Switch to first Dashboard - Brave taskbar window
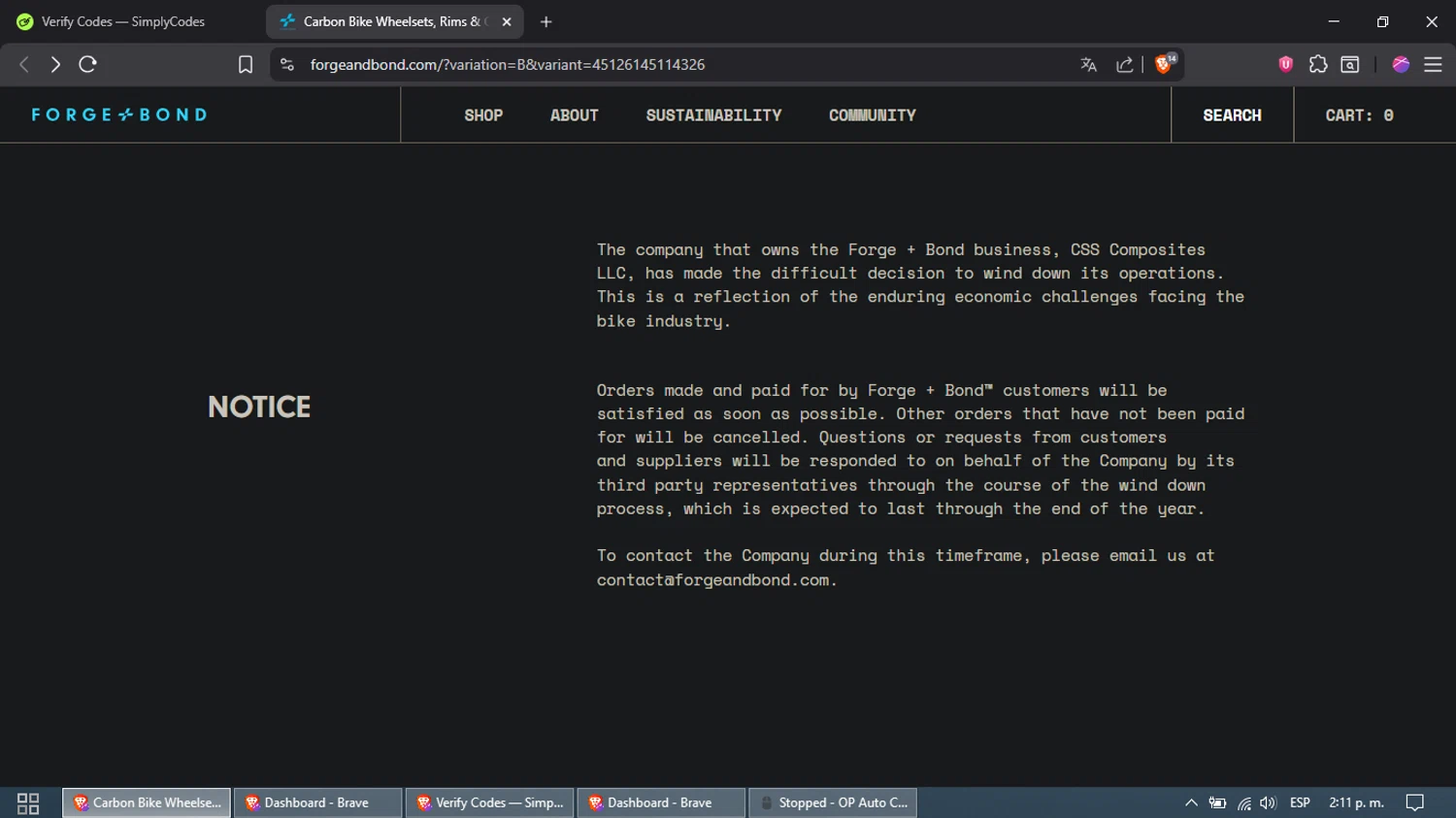This screenshot has height=818, width=1456. click(x=317, y=802)
